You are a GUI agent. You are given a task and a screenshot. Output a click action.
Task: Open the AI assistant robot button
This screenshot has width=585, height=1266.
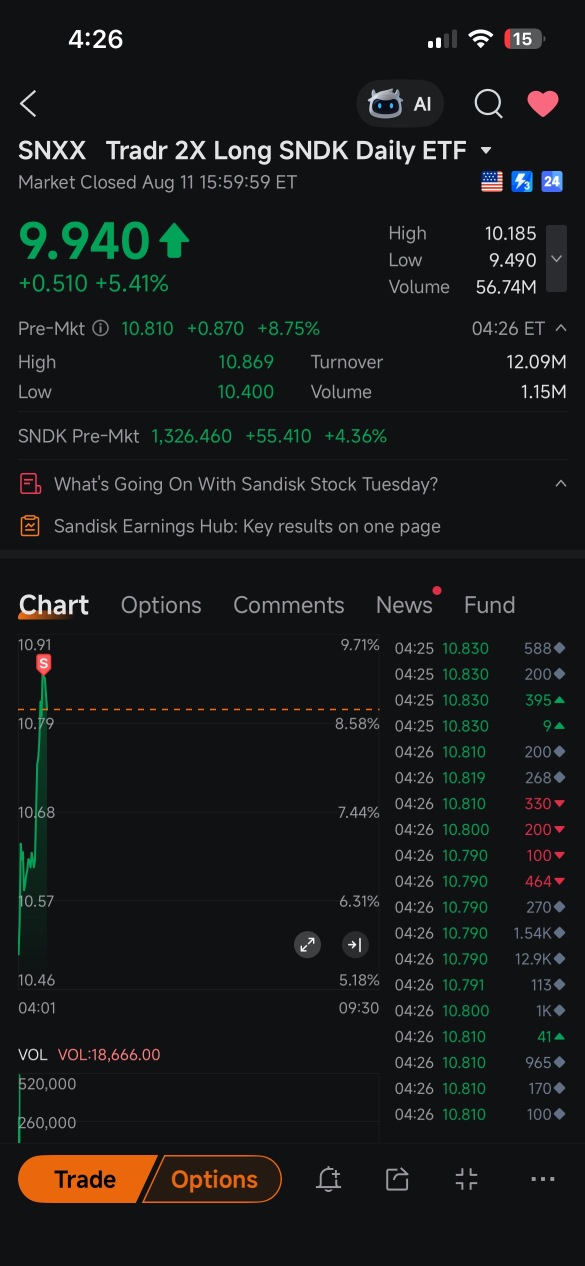(x=400, y=104)
